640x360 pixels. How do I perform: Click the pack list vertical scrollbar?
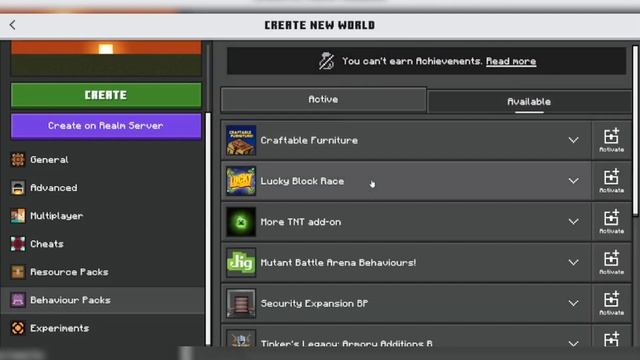coord(635,131)
